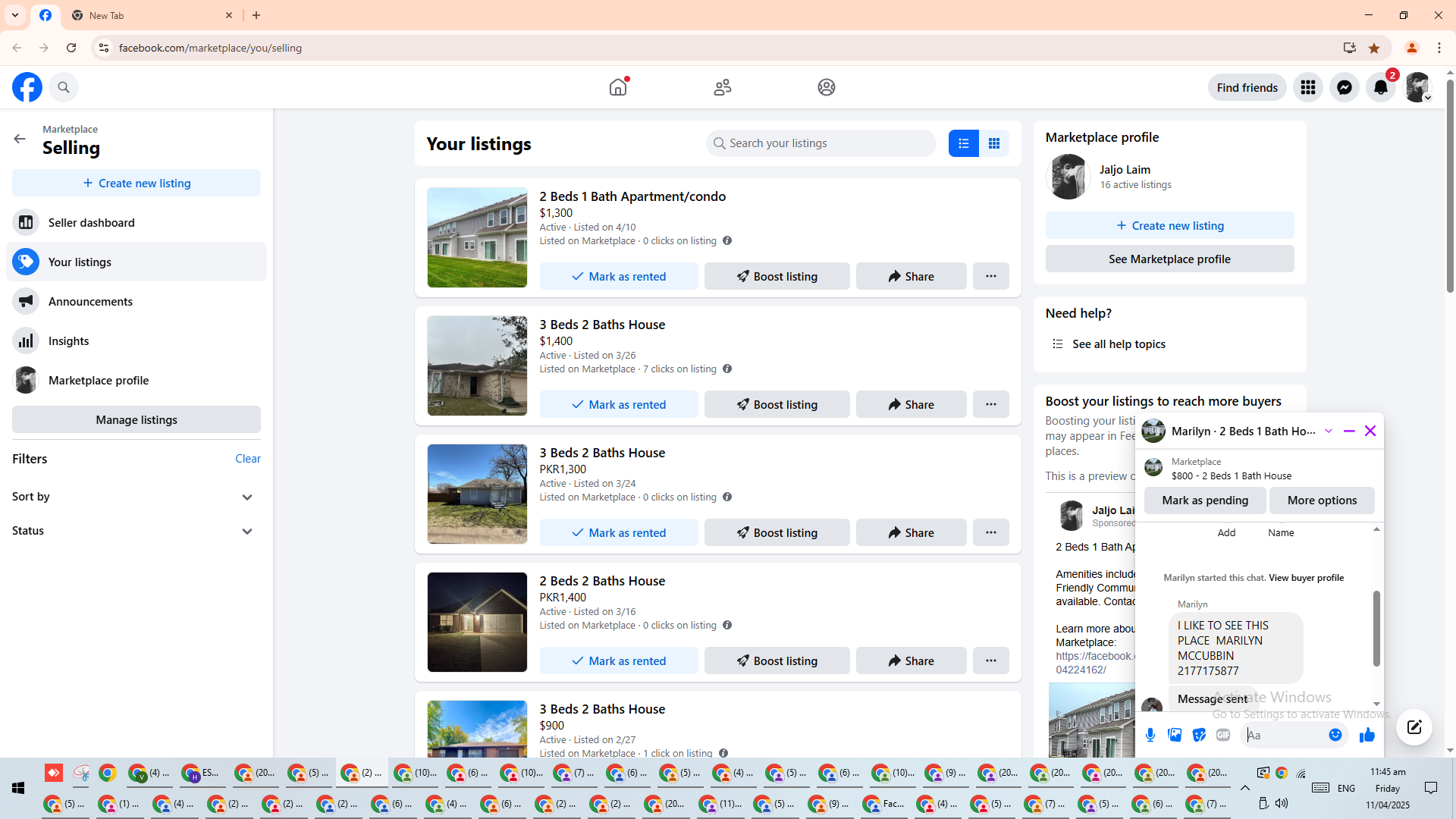Click the Manage listings button
Viewport: 1456px width, 819px height.
(x=136, y=419)
